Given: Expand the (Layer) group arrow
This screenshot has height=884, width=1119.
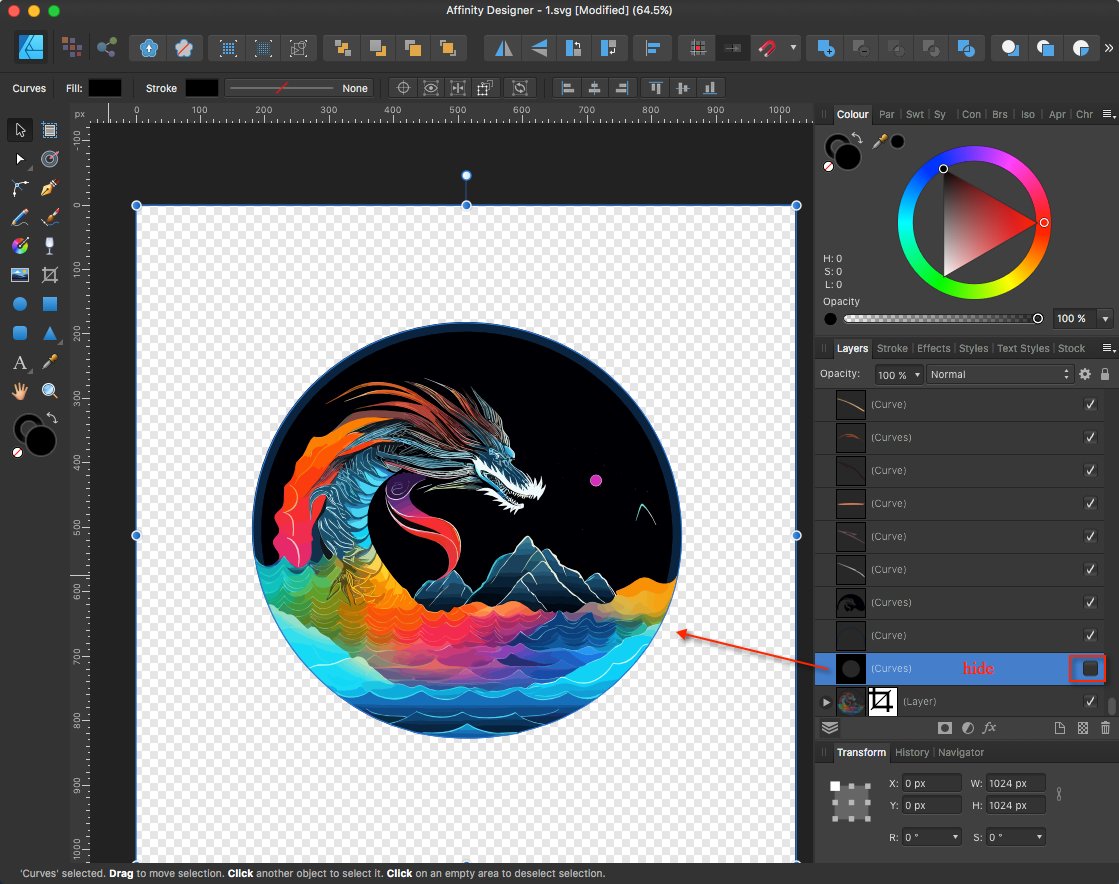Looking at the screenshot, I should tap(826, 701).
